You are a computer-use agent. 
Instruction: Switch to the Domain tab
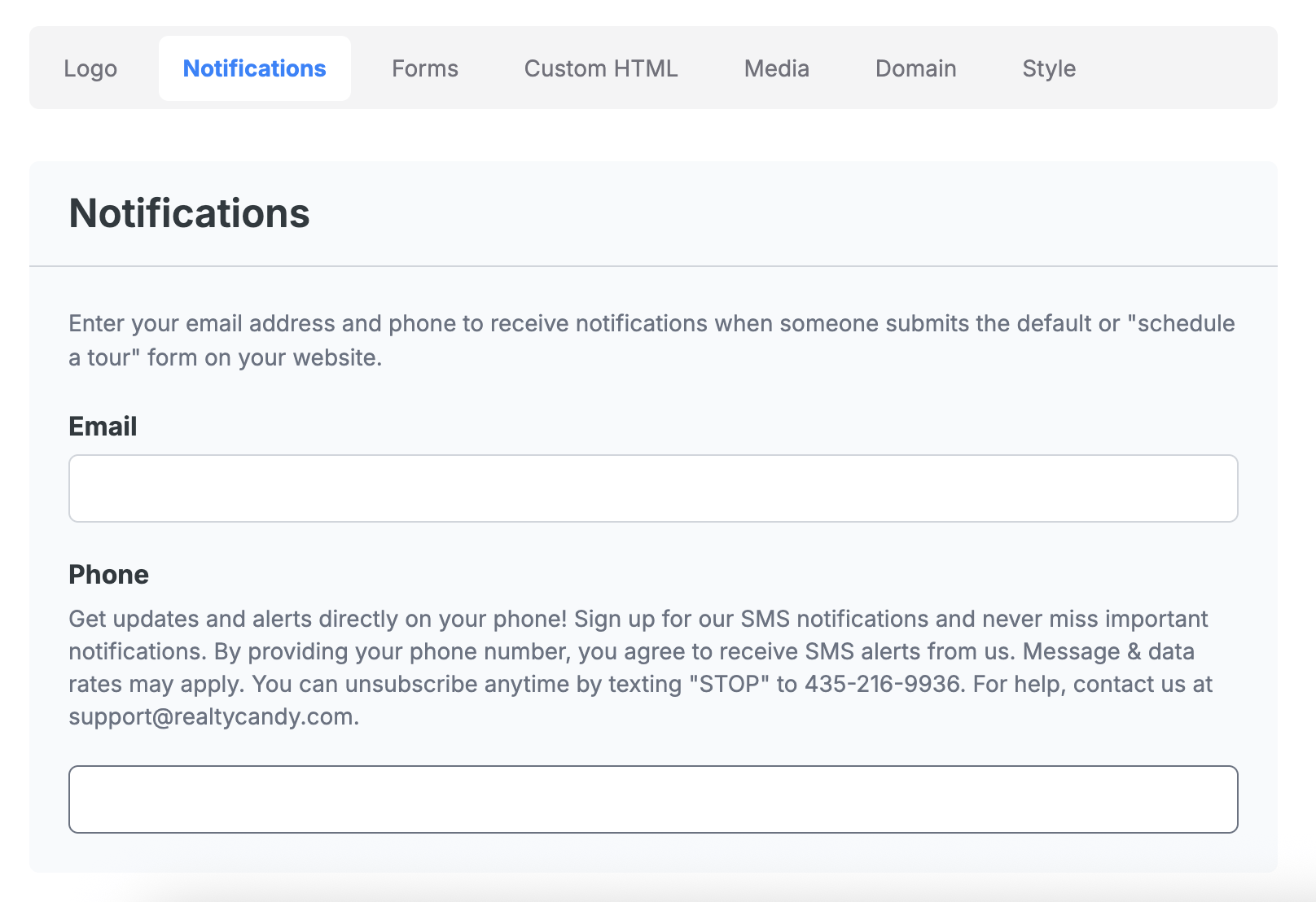pos(915,68)
